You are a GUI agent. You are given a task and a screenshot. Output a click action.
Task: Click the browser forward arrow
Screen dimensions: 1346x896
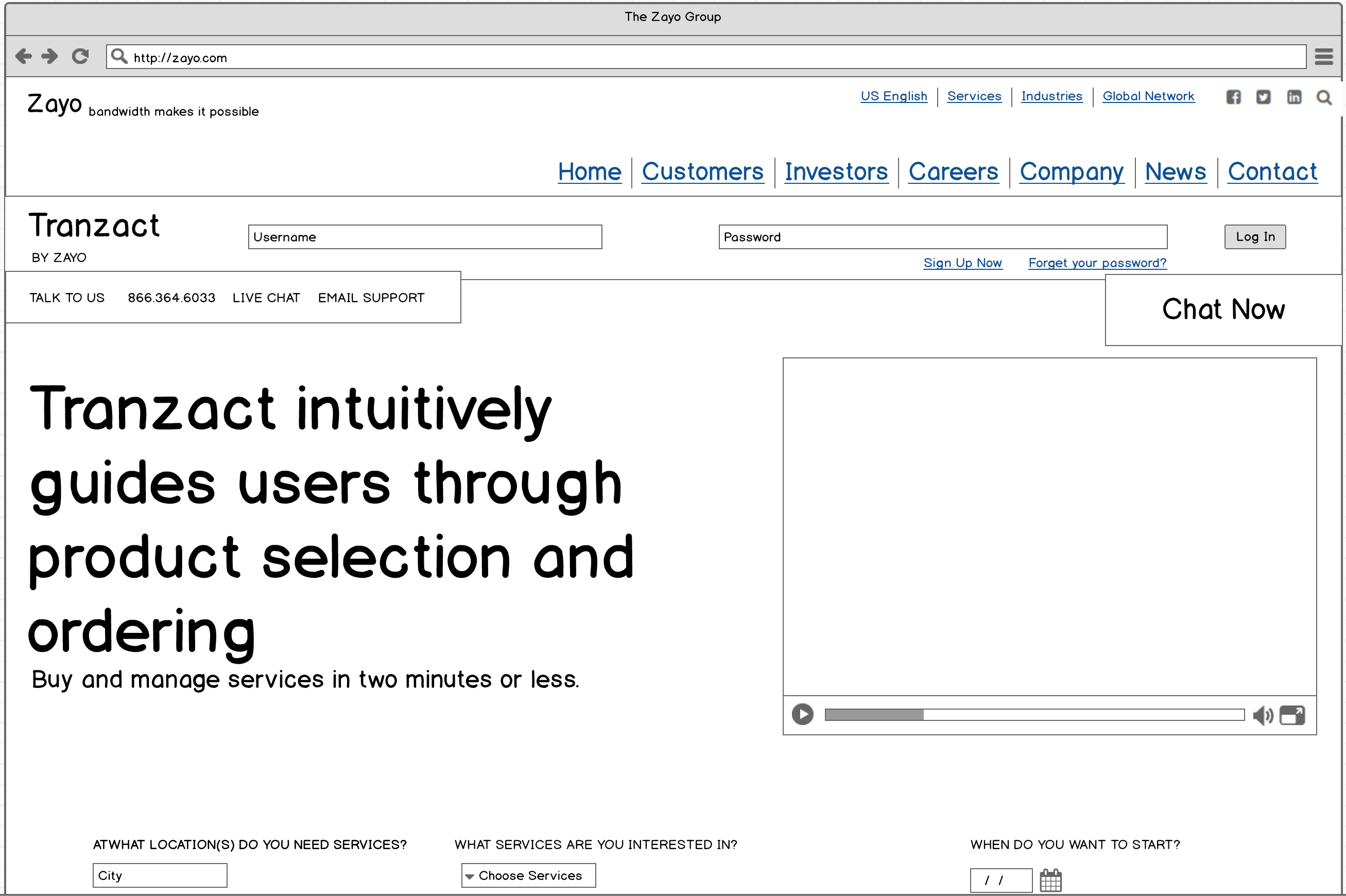pos(50,56)
